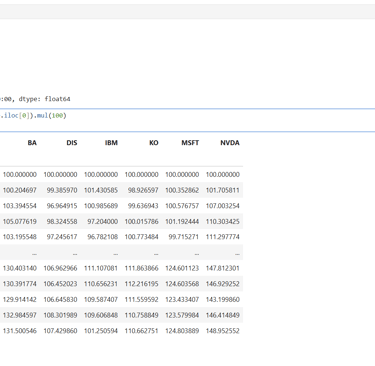Viewport: 375px width, 366px height.
Task: Click the MSFT value 124.601123
Action: coord(182,268)
